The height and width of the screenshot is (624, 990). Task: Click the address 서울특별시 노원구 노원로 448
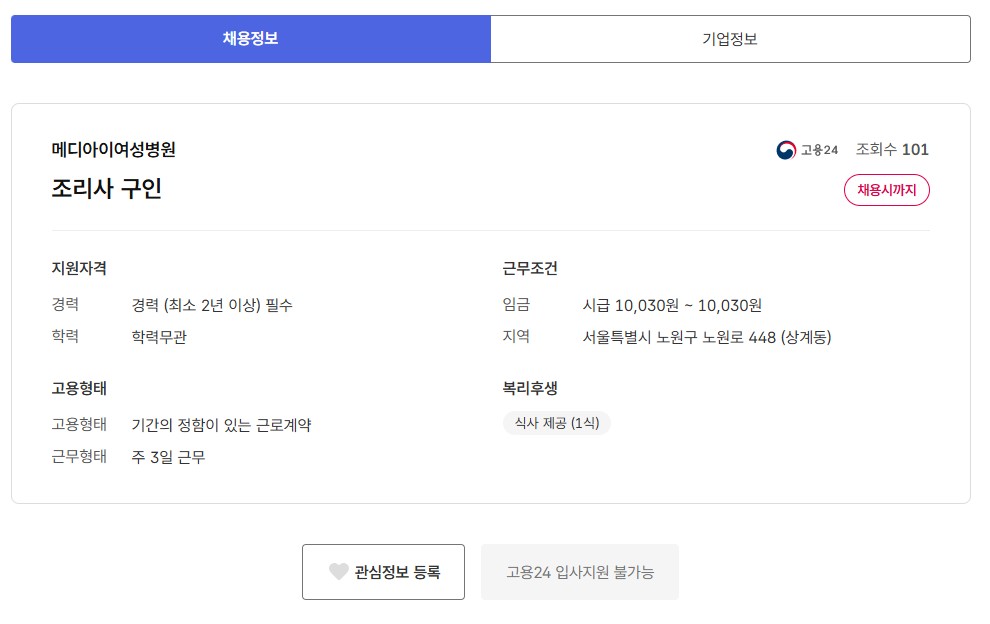pos(707,337)
